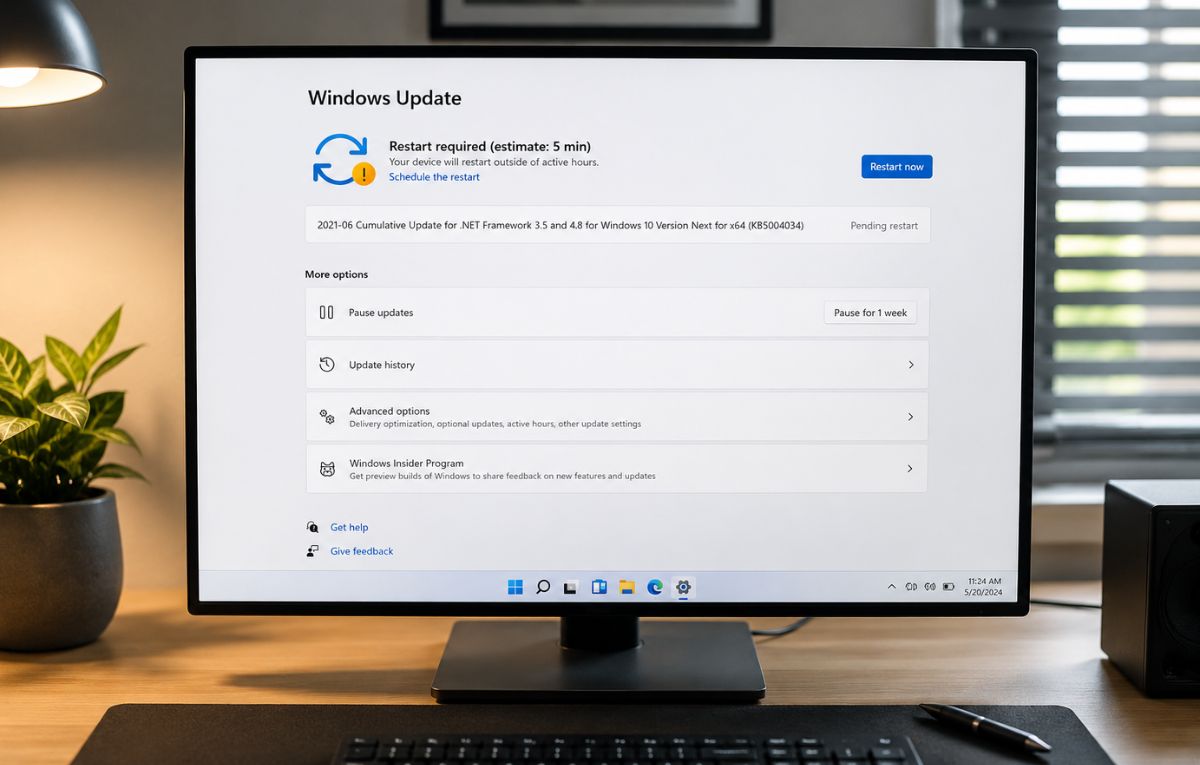
Task: Click the update sync warning icon
Action: coord(343,160)
